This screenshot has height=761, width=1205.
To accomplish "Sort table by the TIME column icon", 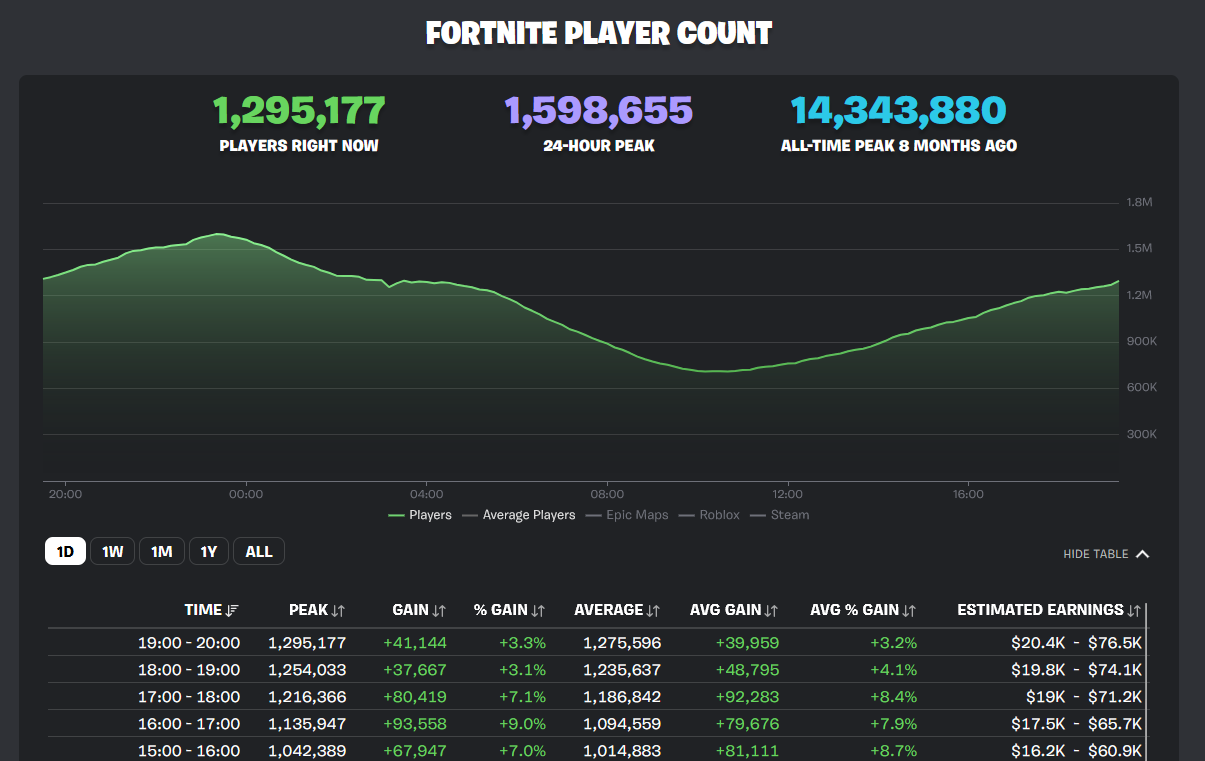I will tap(232, 610).
